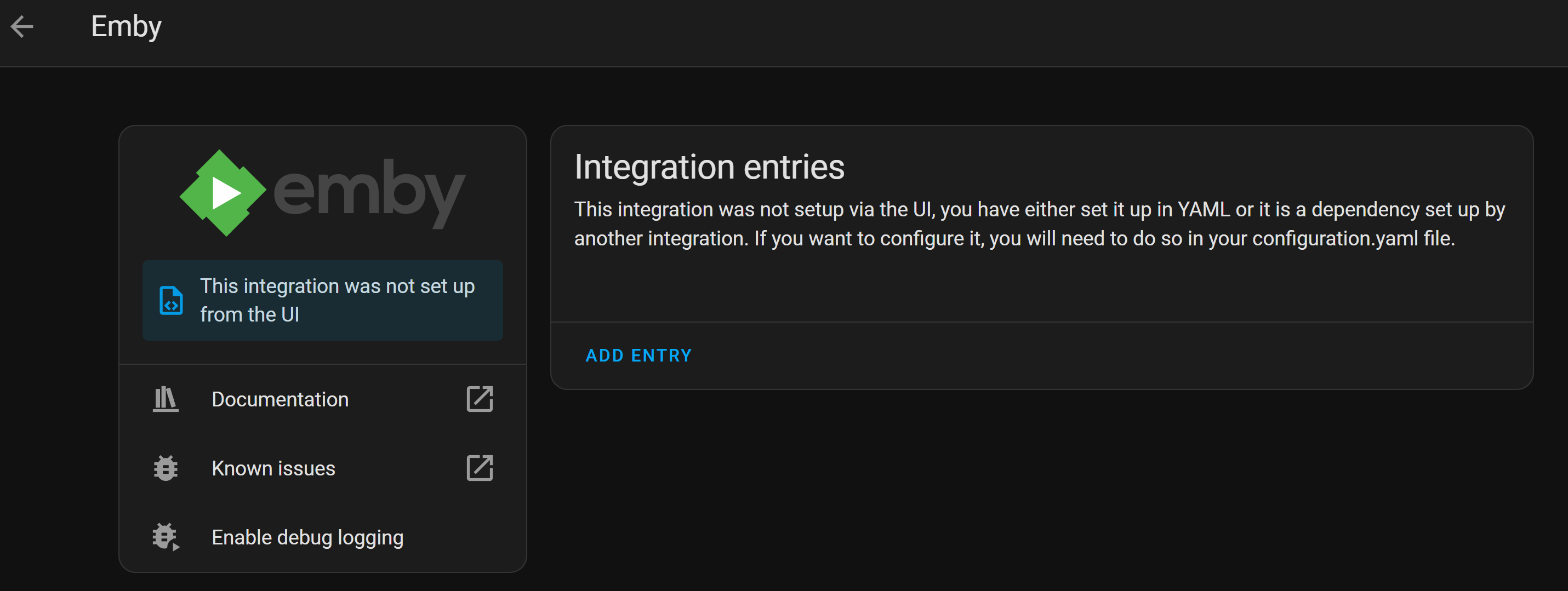
Task: Click the back arrow in the header
Action: click(22, 27)
